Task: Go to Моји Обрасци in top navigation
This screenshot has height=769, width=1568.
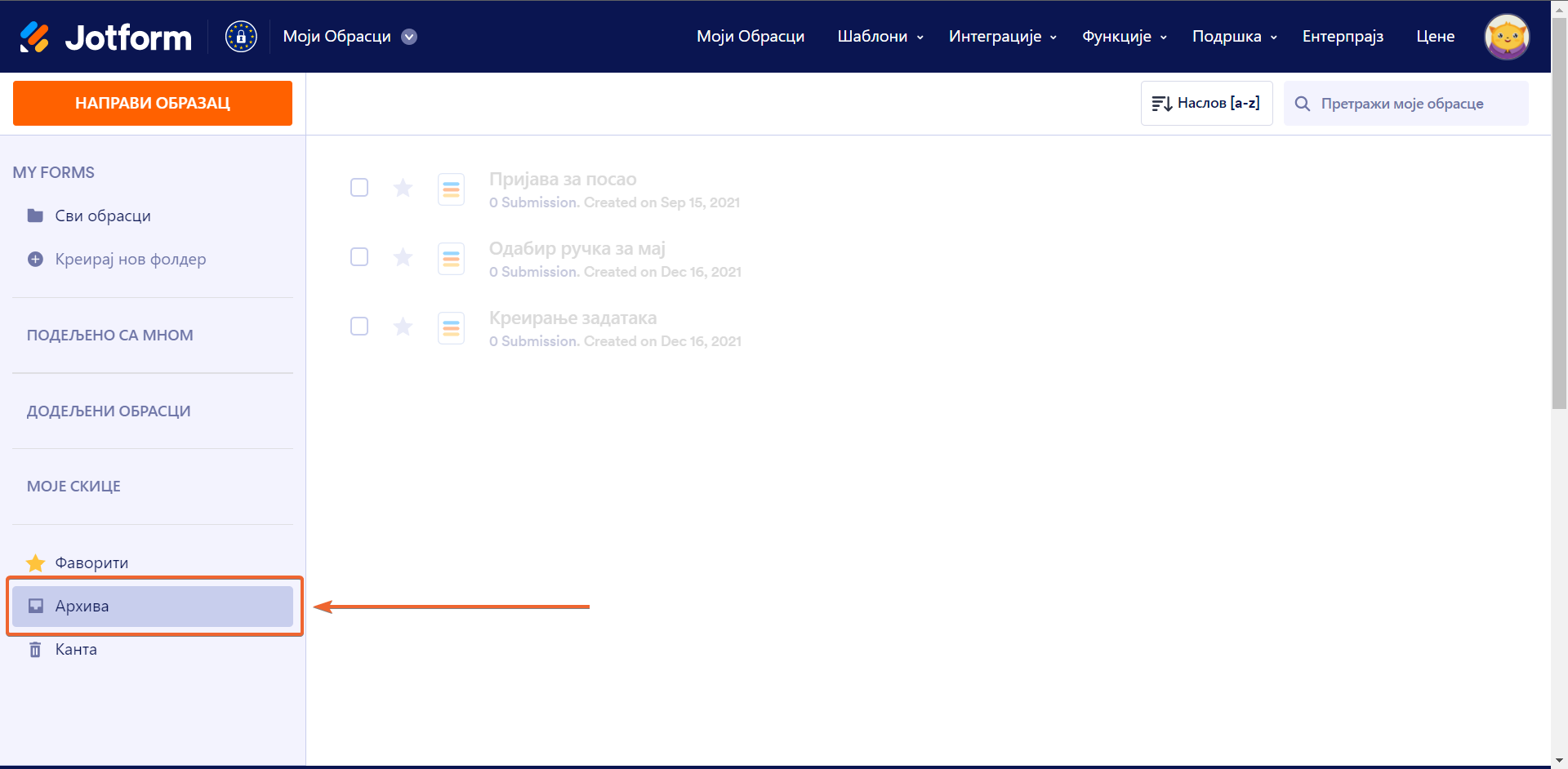Action: click(x=751, y=37)
